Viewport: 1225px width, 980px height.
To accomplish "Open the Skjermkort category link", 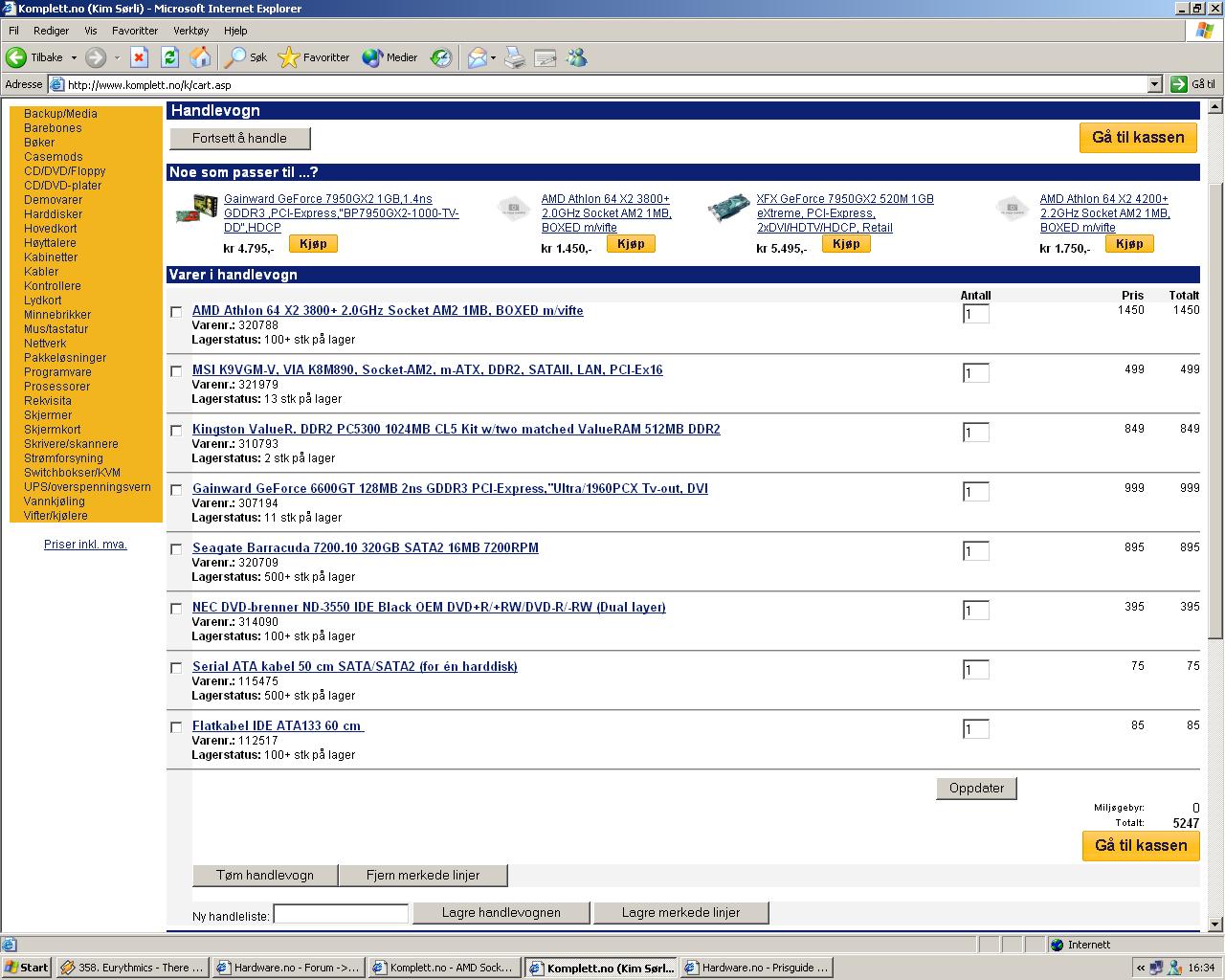I will 52,430.
